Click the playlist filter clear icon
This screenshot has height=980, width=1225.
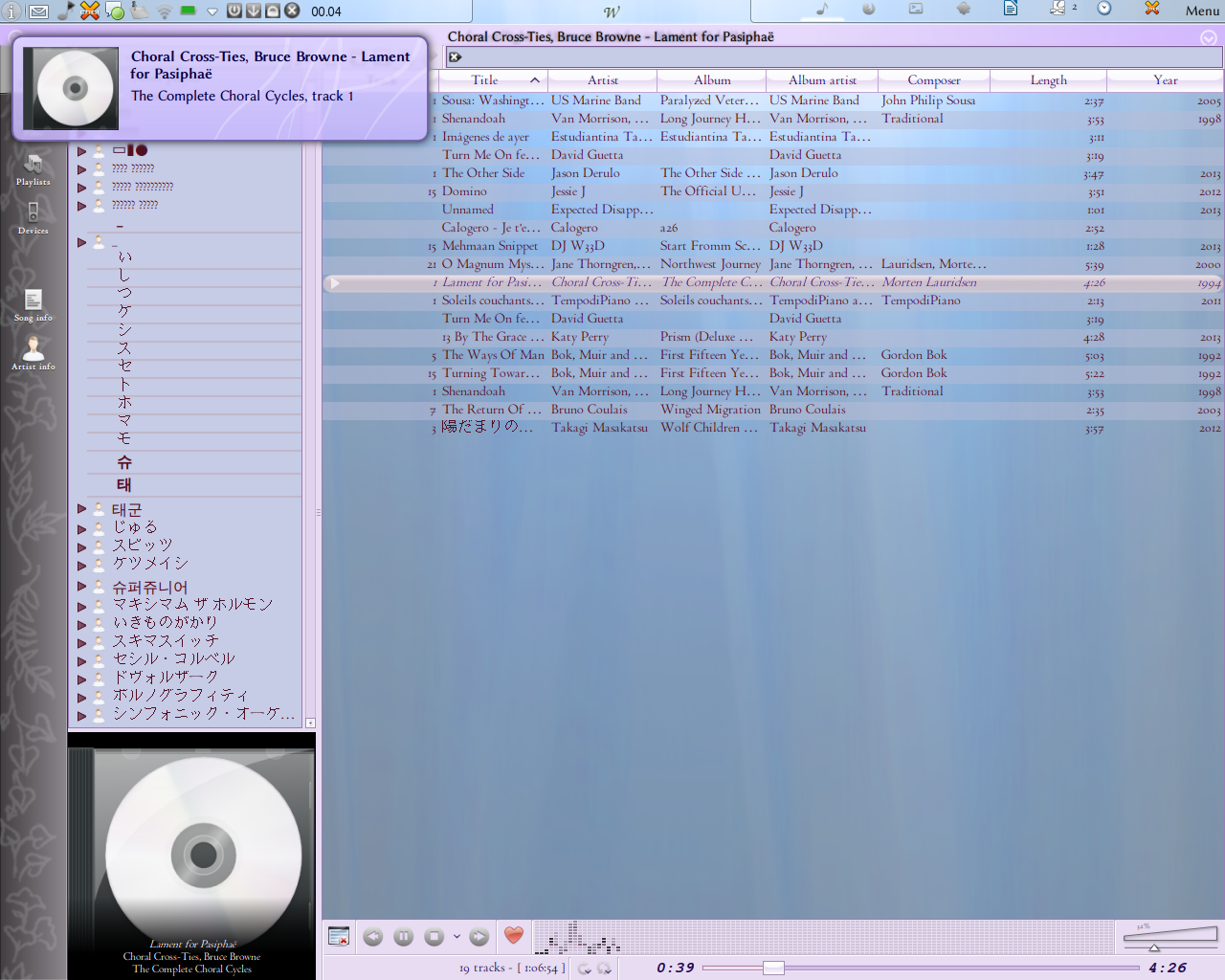[x=456, y=57]
